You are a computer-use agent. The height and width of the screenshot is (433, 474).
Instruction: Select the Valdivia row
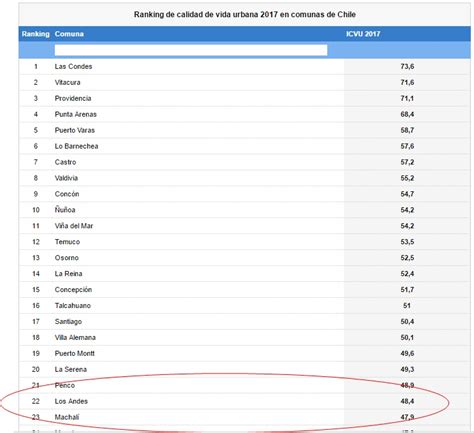coord(244,178)
